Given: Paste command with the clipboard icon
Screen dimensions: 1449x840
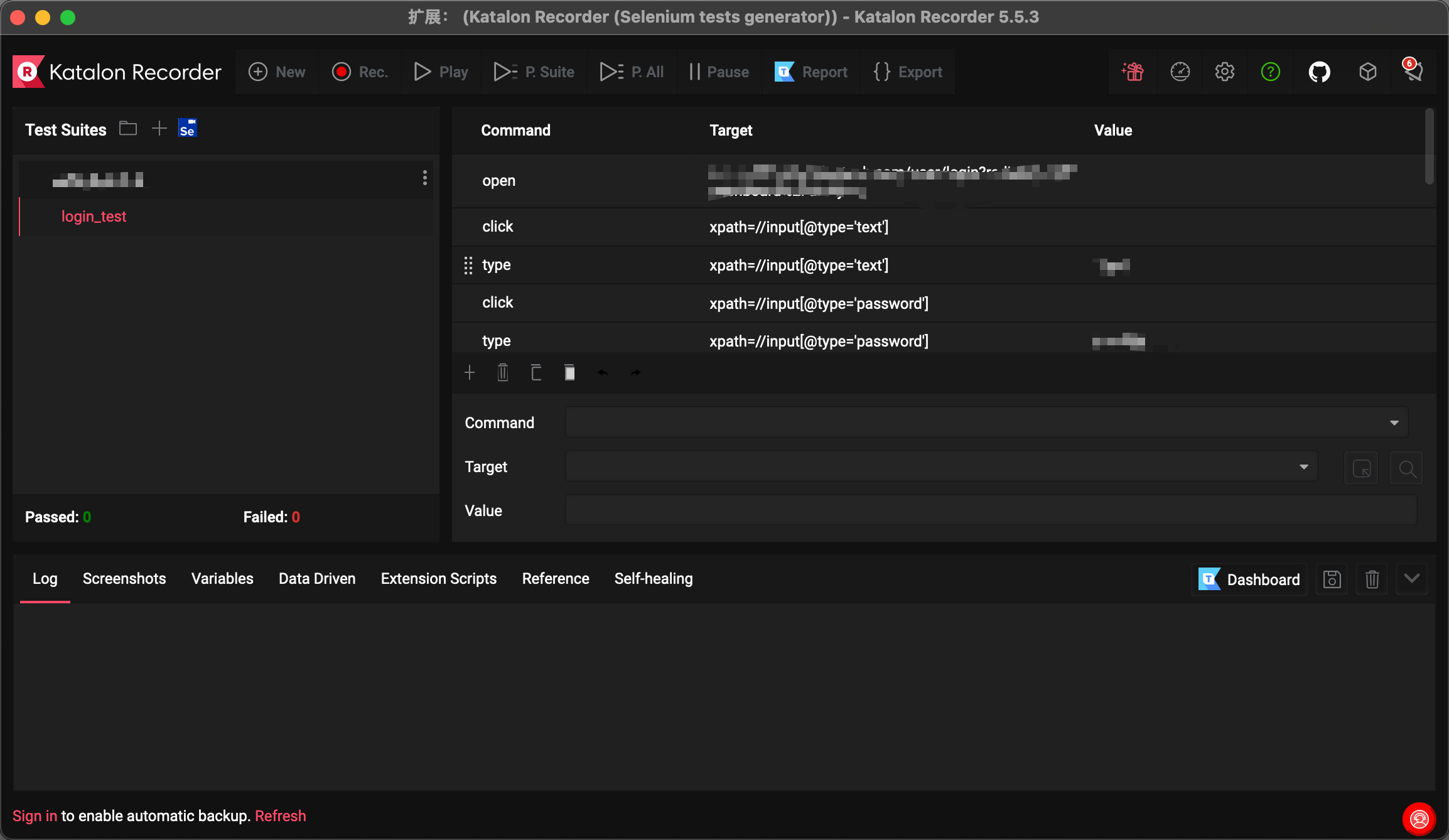Looking at the screenshot, I should [x=569, y=373].
